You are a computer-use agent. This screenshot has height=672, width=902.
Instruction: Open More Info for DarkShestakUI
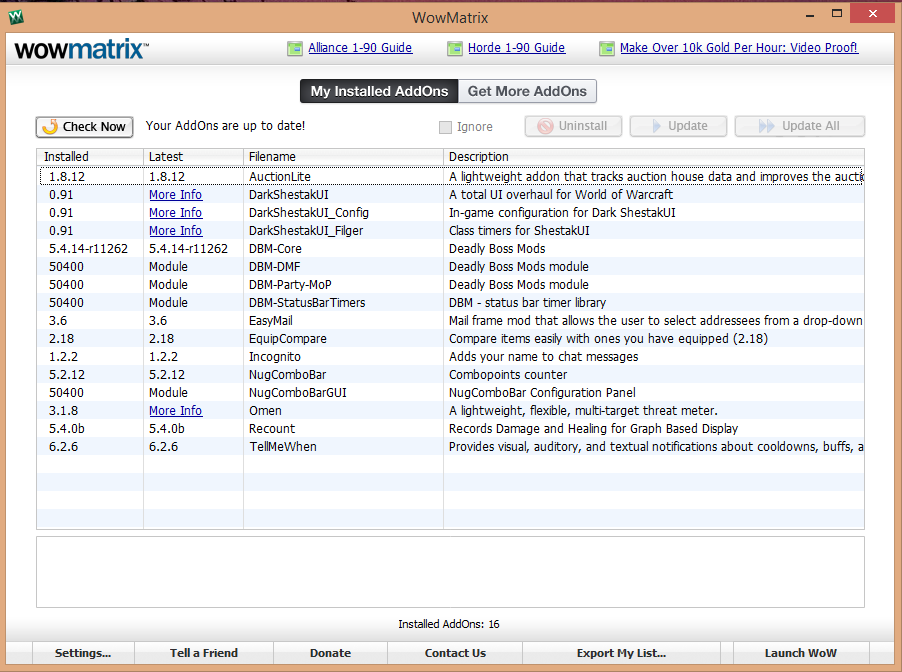click(175, 195)
